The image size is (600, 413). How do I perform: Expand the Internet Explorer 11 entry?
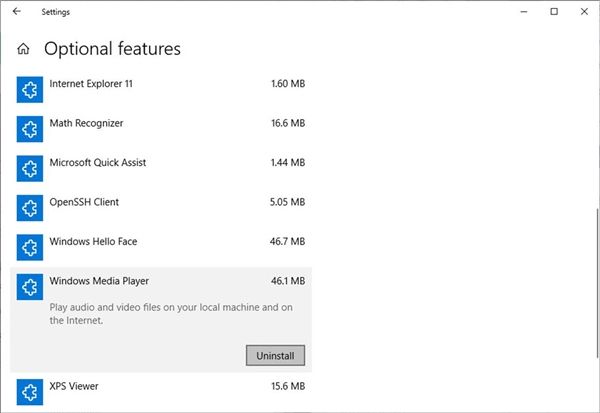click(161, 90)
